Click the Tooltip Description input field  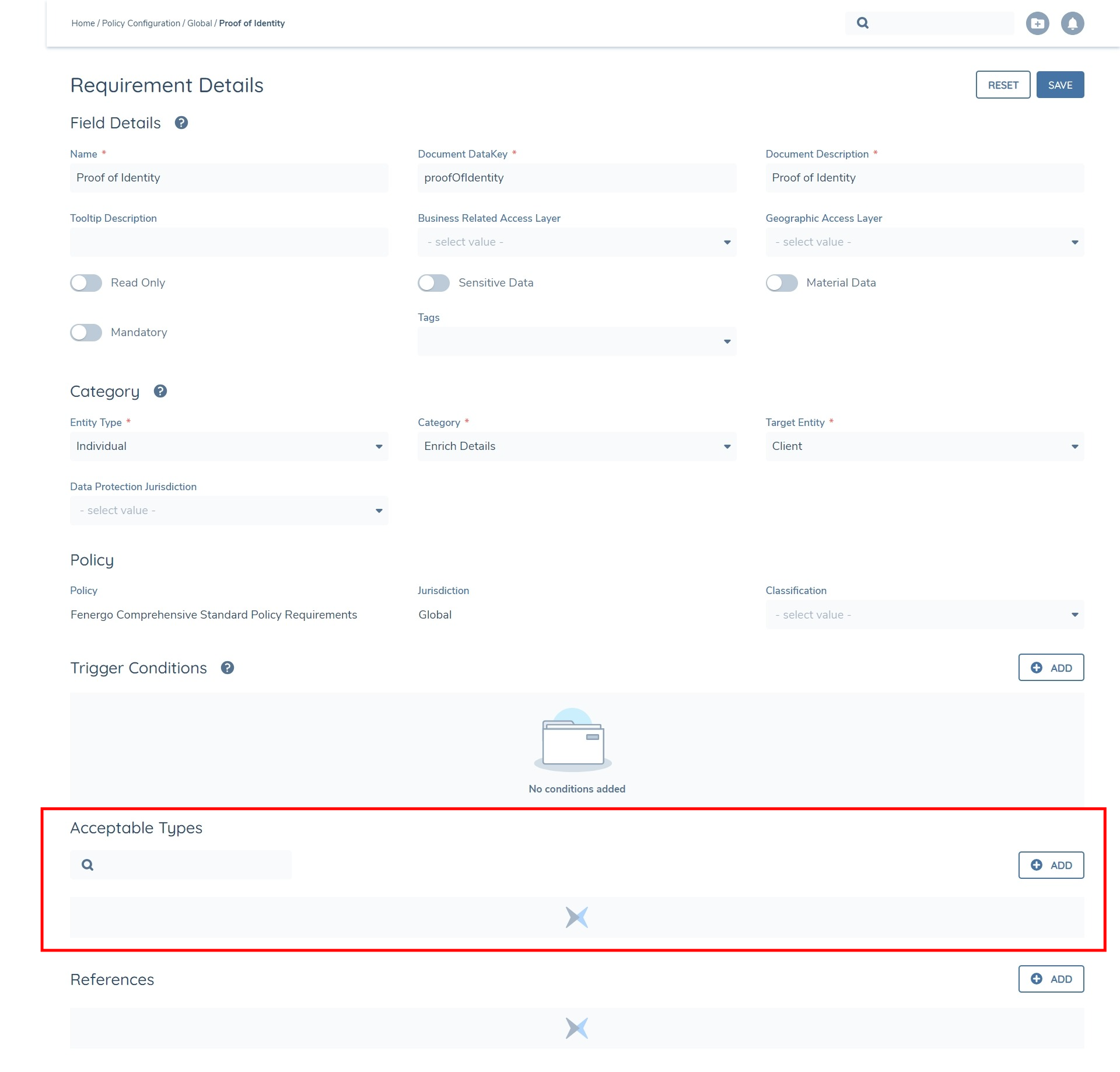click(x=229, y=242)
